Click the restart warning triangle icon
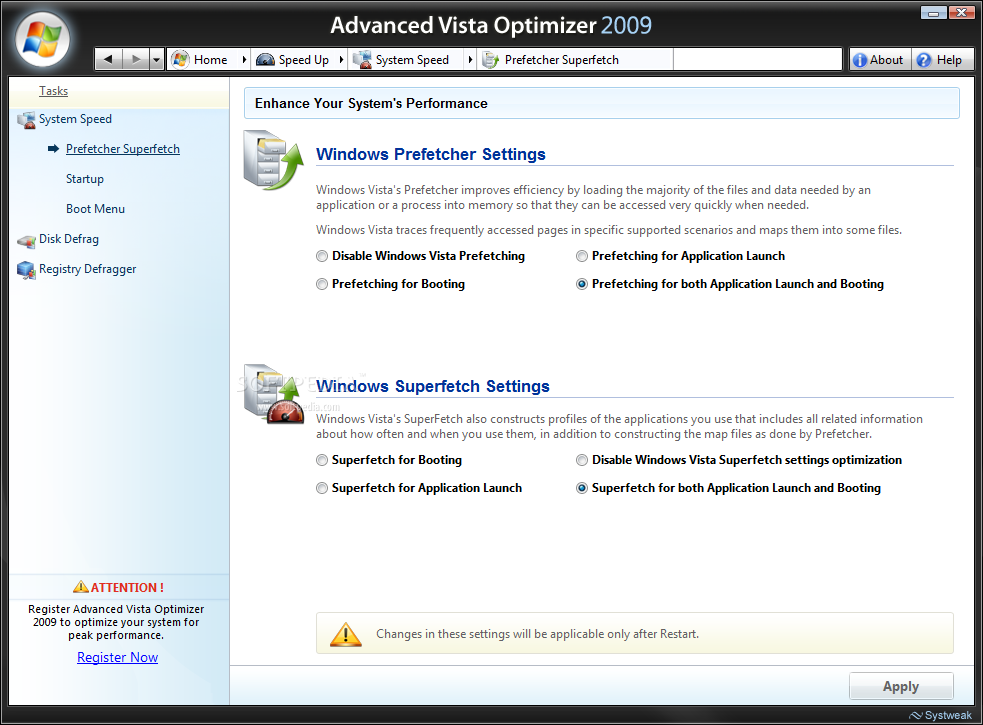The image size is (983, 725). tap(345, 634)
